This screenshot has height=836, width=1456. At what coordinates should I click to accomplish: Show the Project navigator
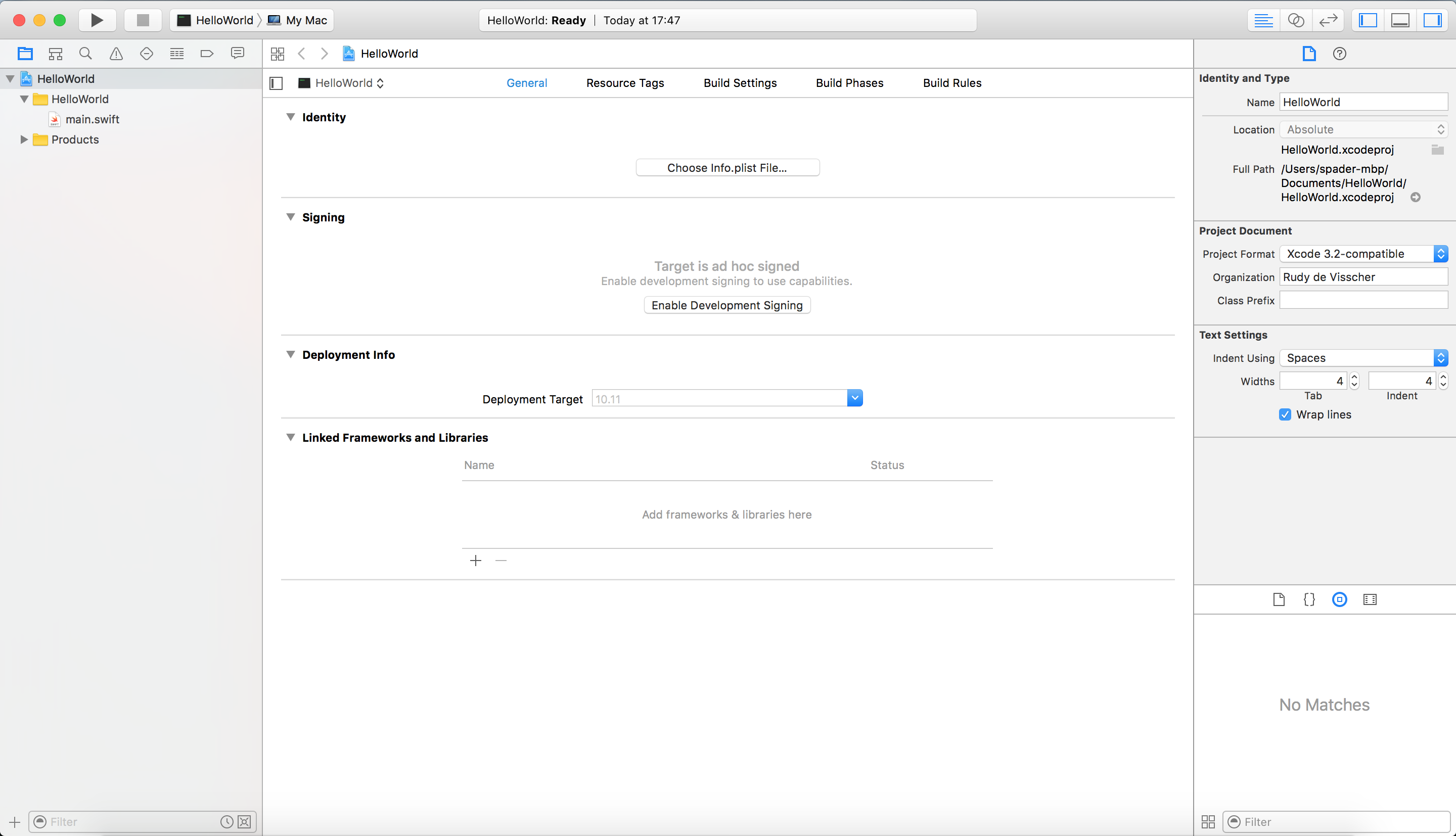(x=25, y=54)
